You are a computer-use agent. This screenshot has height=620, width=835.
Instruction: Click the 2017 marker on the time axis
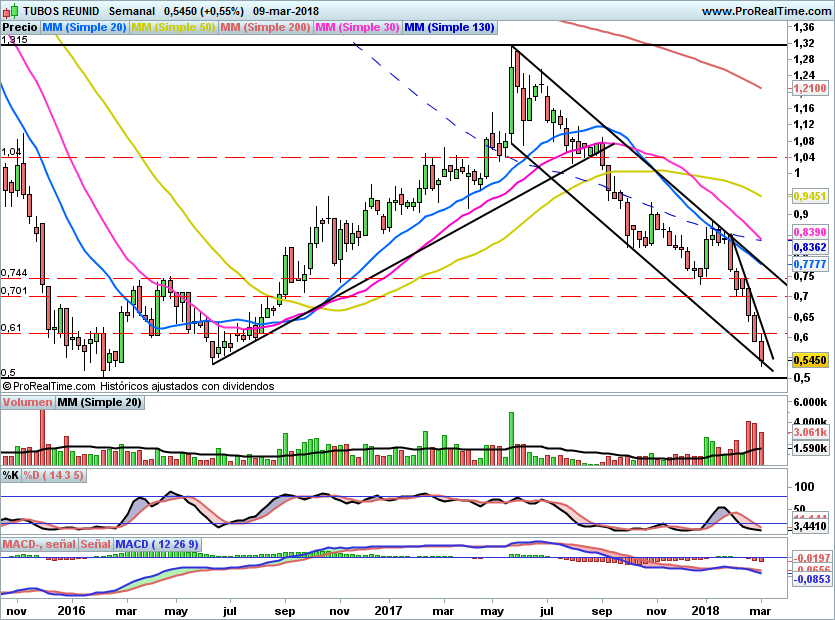click(388, 609)
